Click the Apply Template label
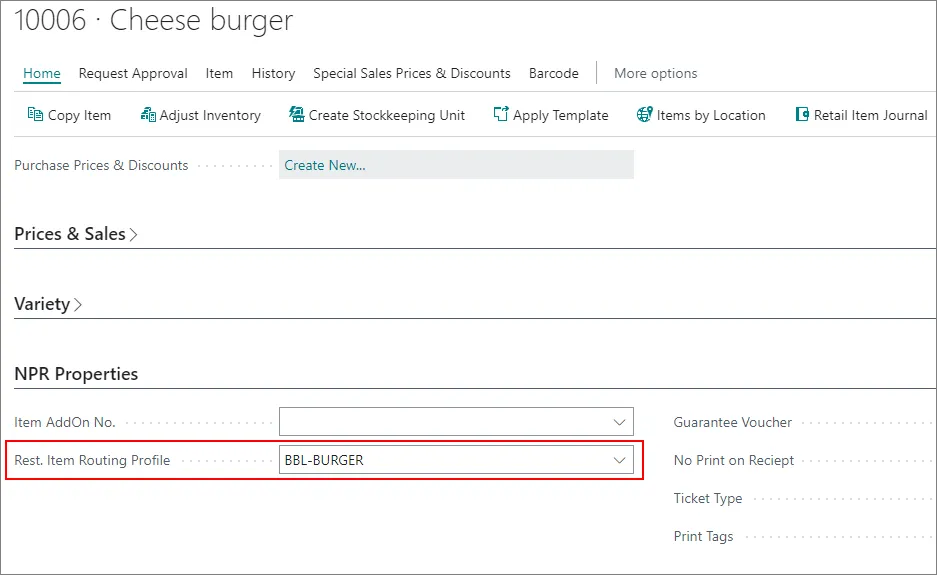Viewport: 937px width, 575px height. click(561, 115)
